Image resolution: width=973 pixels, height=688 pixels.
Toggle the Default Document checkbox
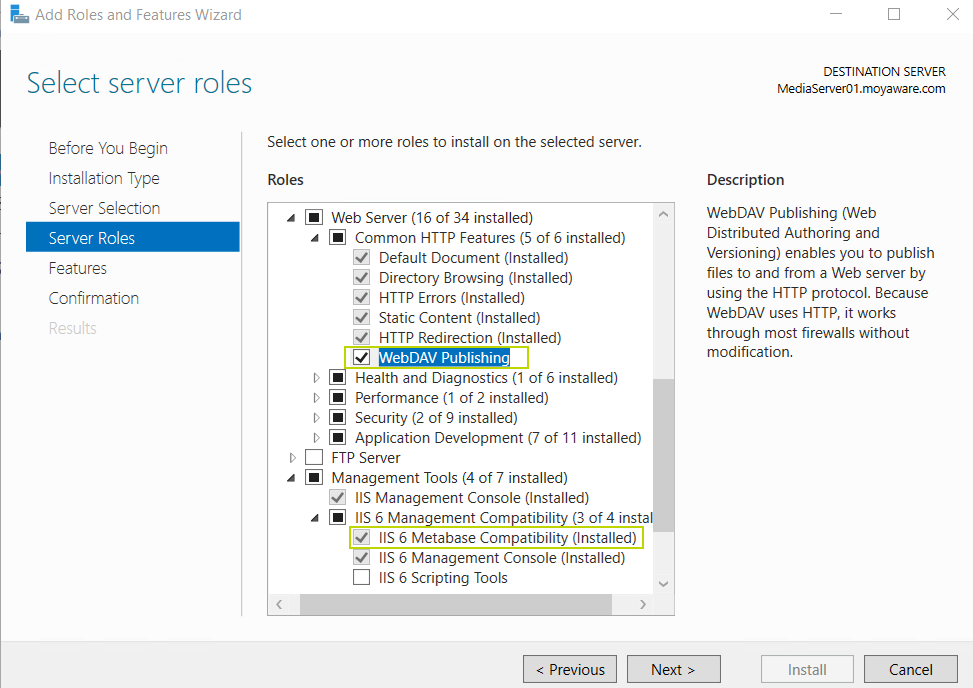coord(361,257)
